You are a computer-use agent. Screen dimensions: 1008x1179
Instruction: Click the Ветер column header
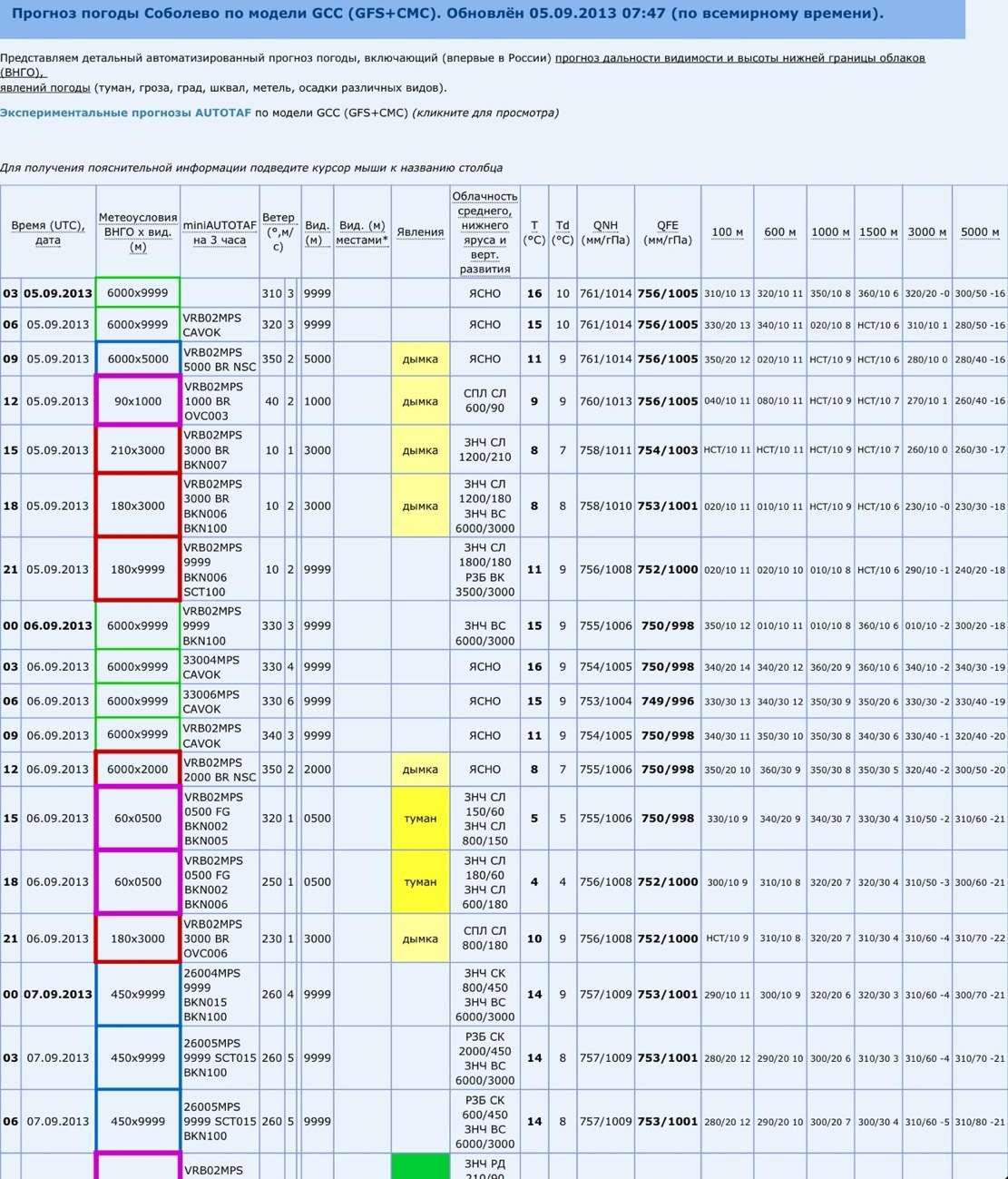[279, 231]
